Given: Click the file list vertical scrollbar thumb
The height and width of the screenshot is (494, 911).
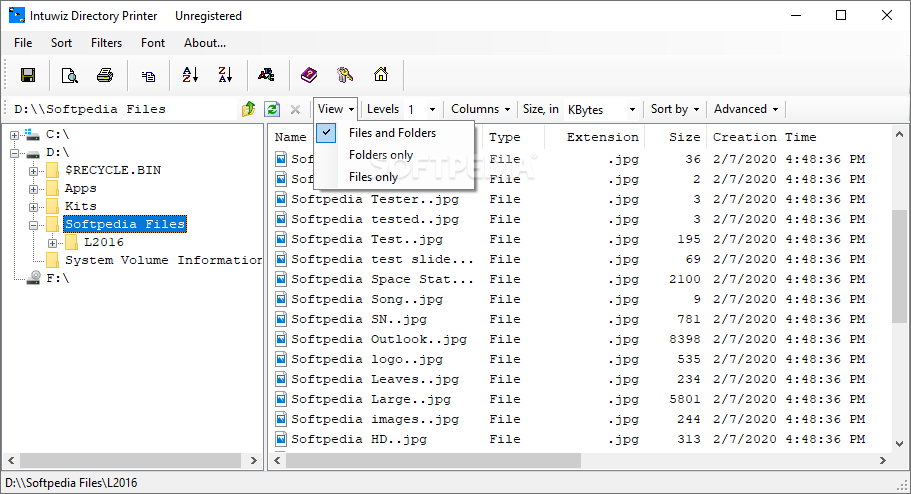Looking at the screenshot, I should coord(899,266).
